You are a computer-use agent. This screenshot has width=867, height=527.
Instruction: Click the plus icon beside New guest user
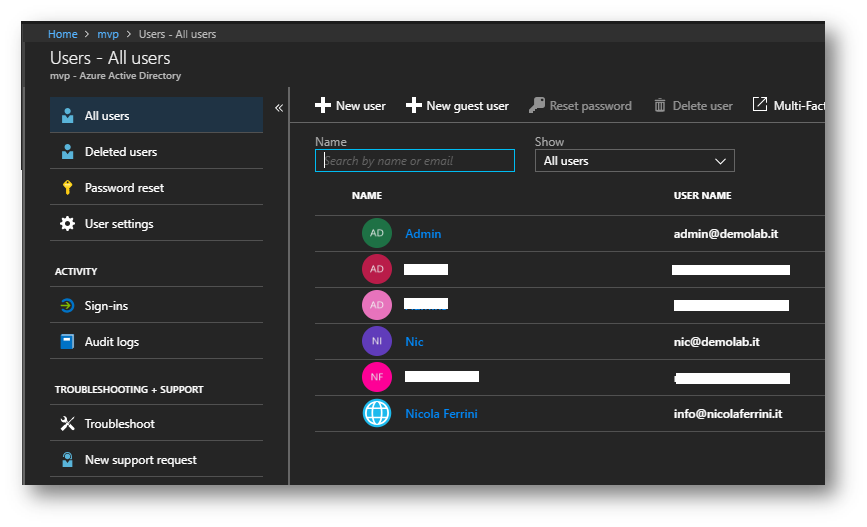(x=414, y=105)
